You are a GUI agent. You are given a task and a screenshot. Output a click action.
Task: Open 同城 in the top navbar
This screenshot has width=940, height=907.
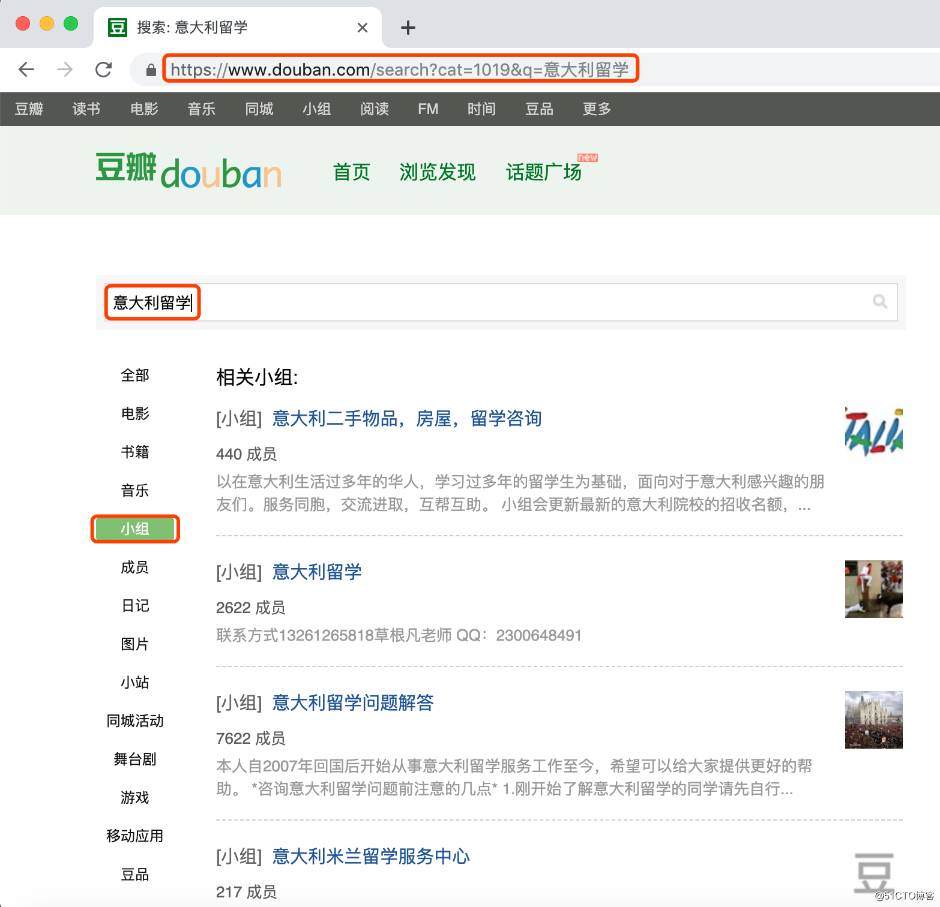259,109
